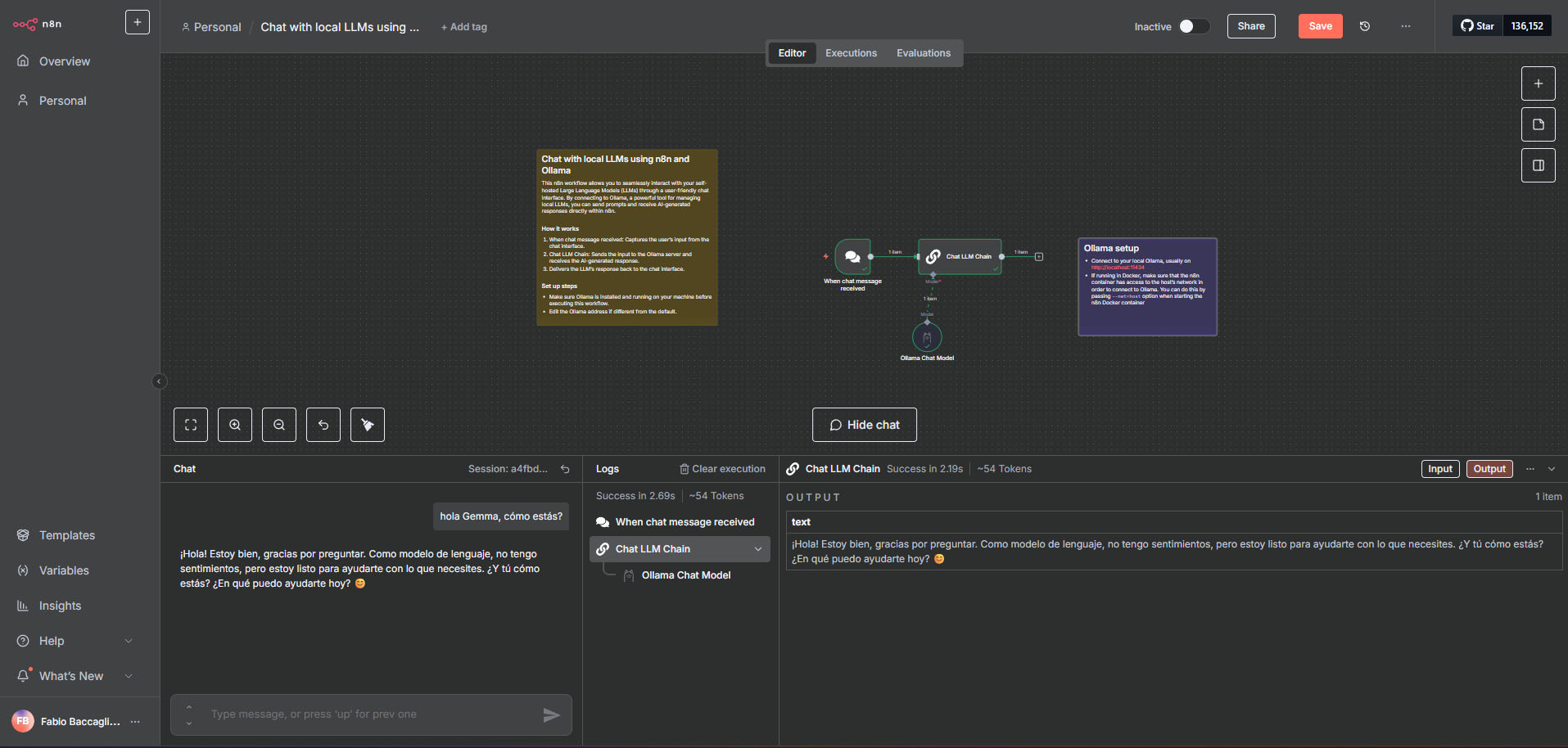Viewport: 1568px width, 748px height.
Task: Hide the chat panel
Action: click(864, 425)
